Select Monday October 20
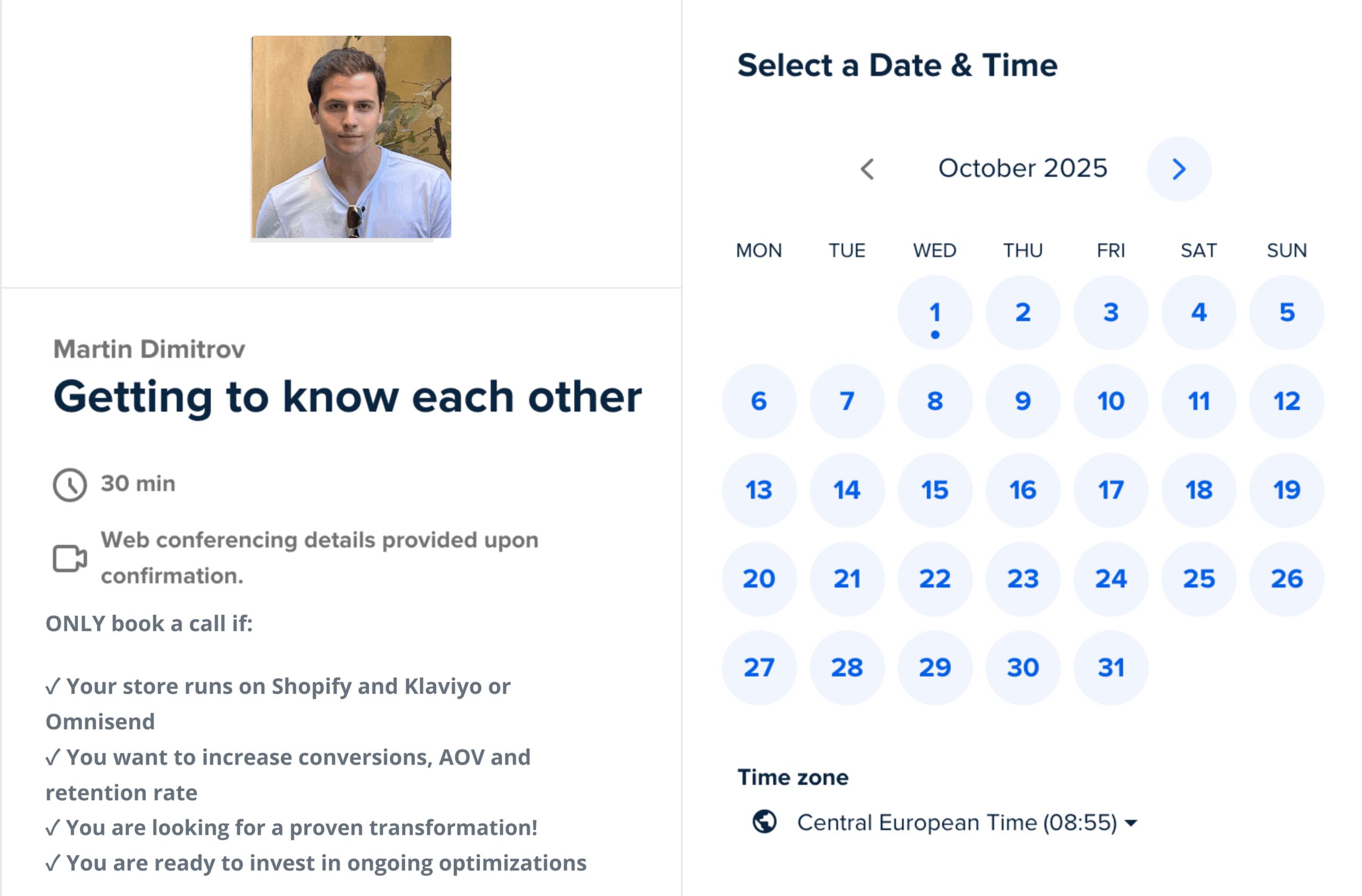 pyautogui.click(x=759, y=578)
